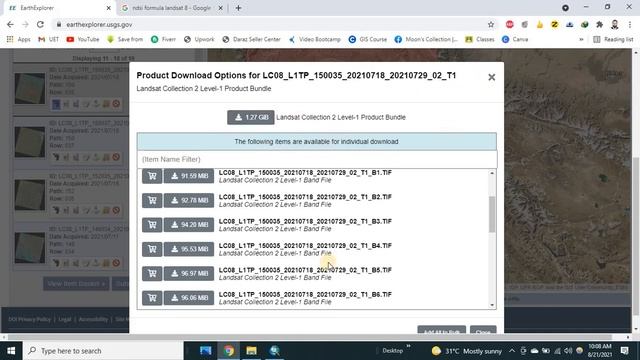Open the Chrome profile avatar
640x360 pixels.
coord(615,24)
